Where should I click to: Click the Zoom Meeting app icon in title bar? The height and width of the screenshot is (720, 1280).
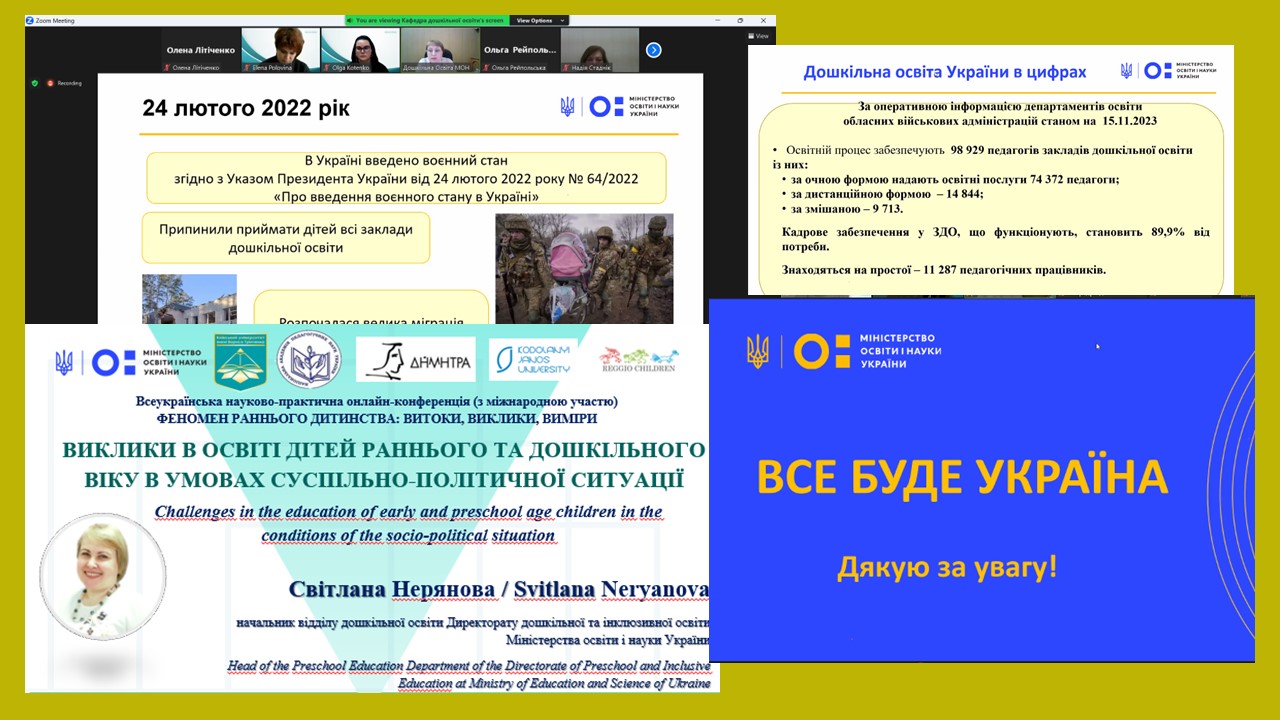[x=30, y=20]
